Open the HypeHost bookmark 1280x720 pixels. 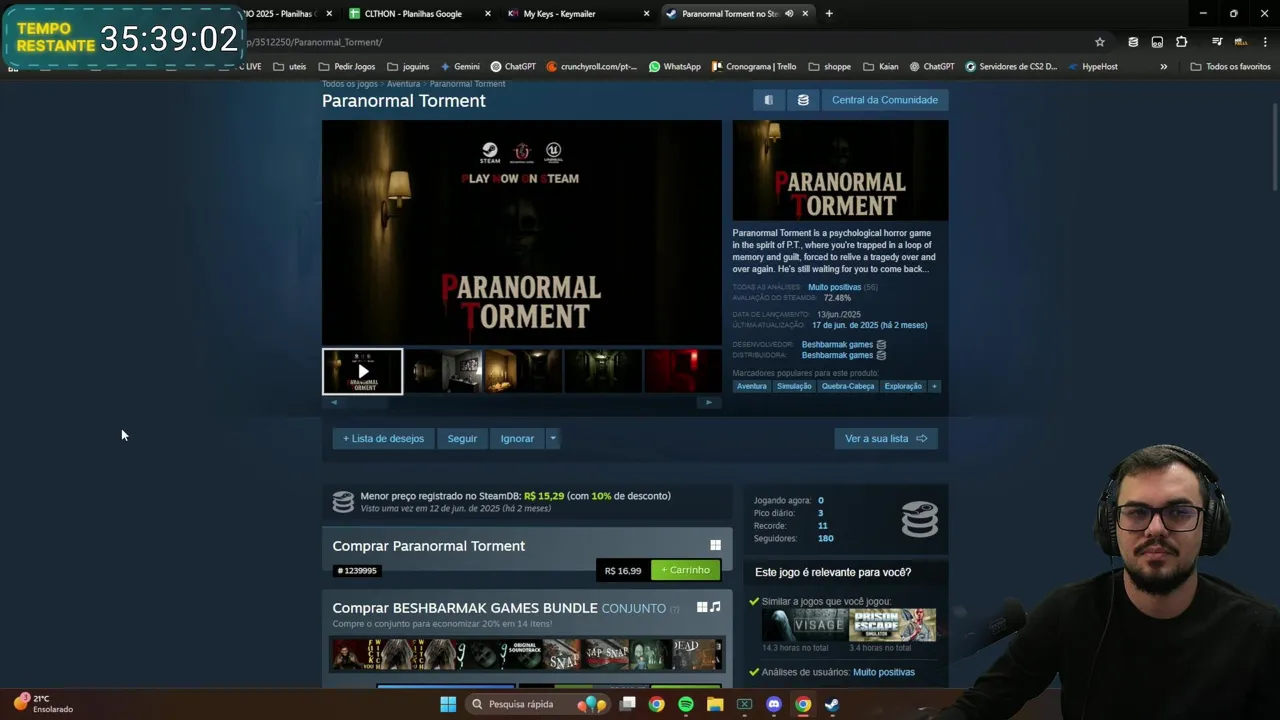click(1092, 67)
